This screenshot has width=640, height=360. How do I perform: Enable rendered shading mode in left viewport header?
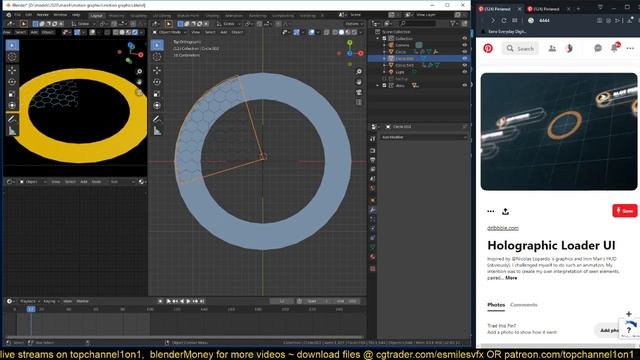pos(135,32)
